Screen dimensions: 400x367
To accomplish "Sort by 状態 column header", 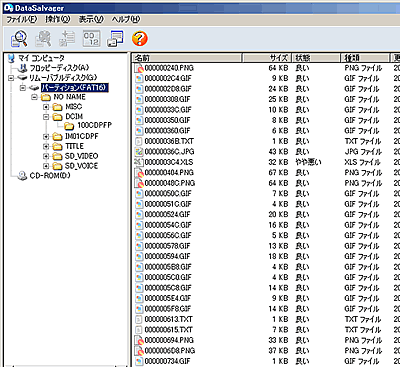I will (316, 58).
